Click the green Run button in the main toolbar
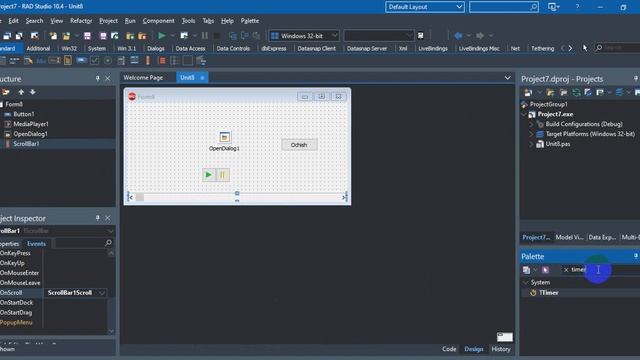The width and height of the screenshot is (640, 360). [x=162, y=36]
